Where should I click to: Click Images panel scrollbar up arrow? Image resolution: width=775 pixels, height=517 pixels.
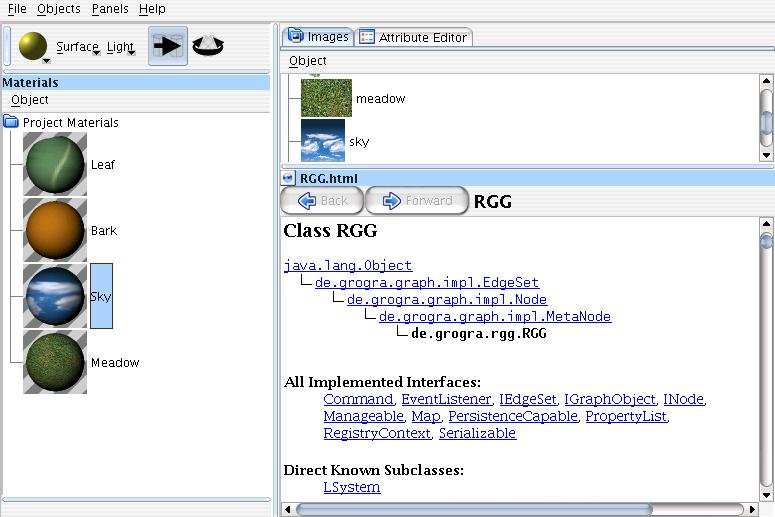click(766, 81)
